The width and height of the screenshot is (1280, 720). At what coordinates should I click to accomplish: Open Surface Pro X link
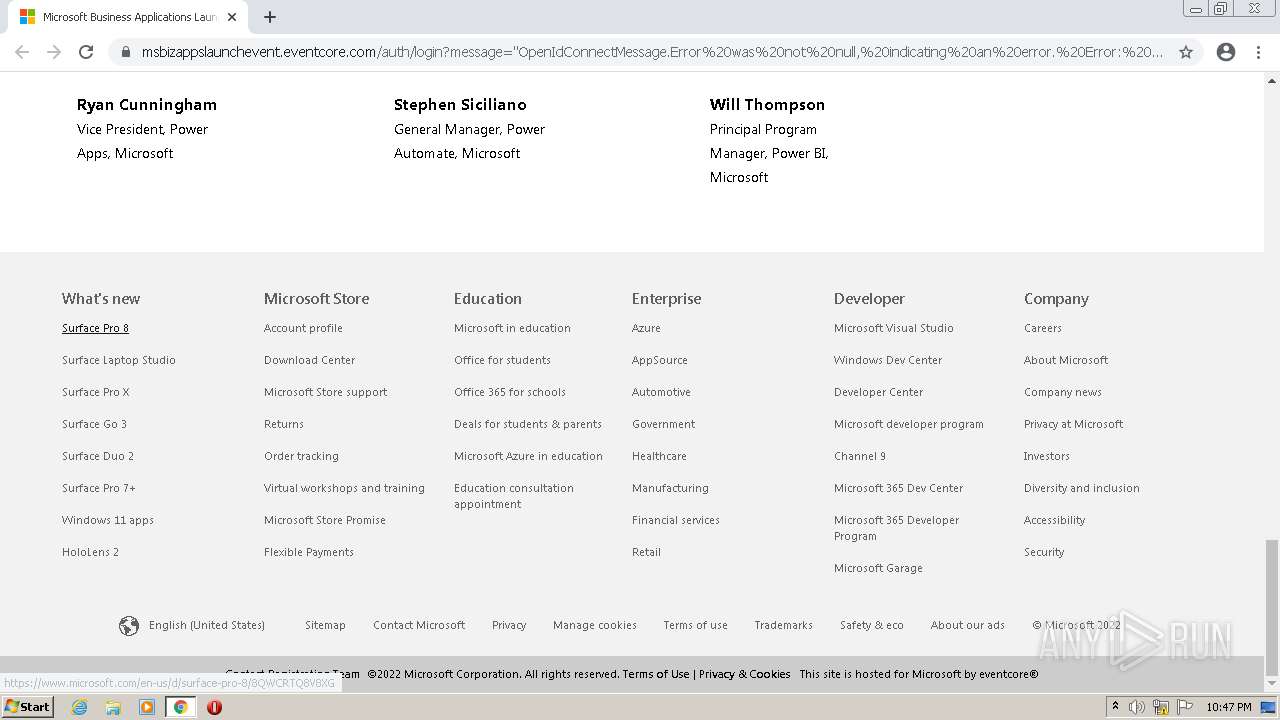coord(96,392)
